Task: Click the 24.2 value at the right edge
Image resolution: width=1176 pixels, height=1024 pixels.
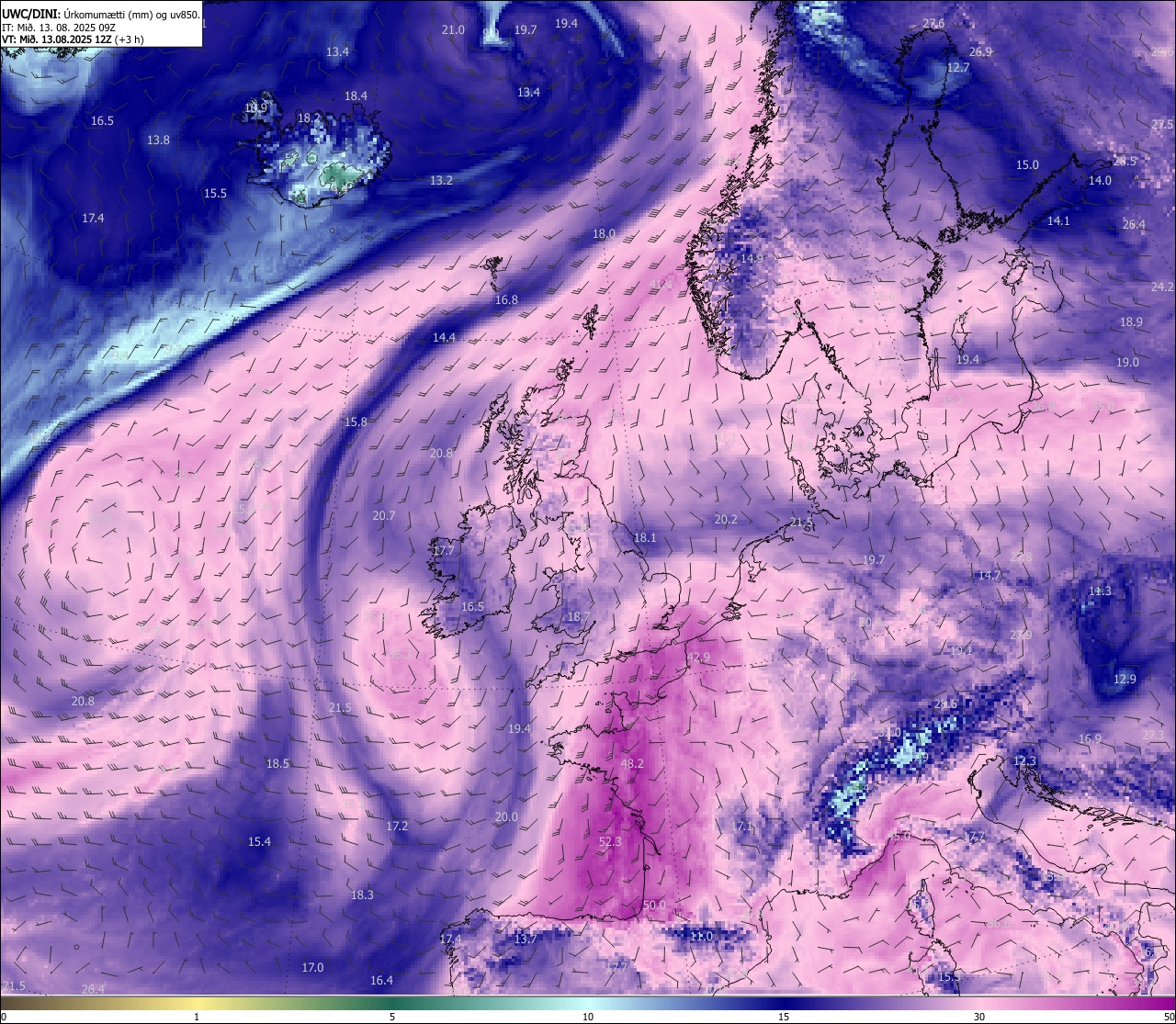Action: coord(1162,287)
